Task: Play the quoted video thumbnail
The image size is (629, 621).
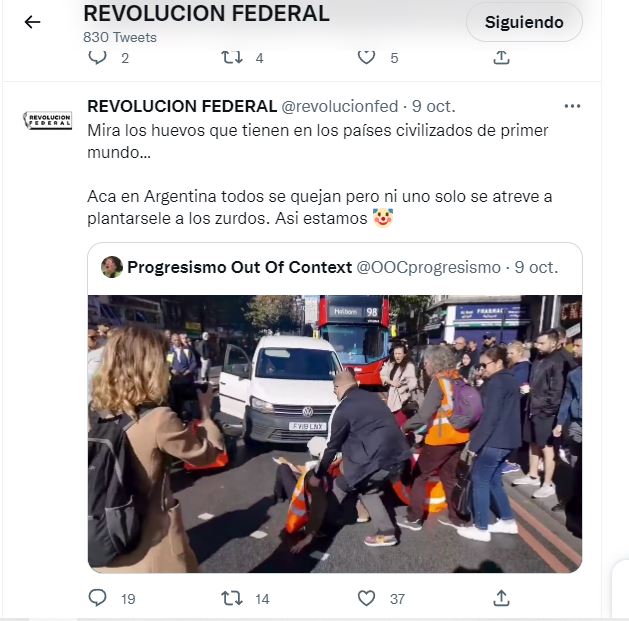Action: (335, 434)
